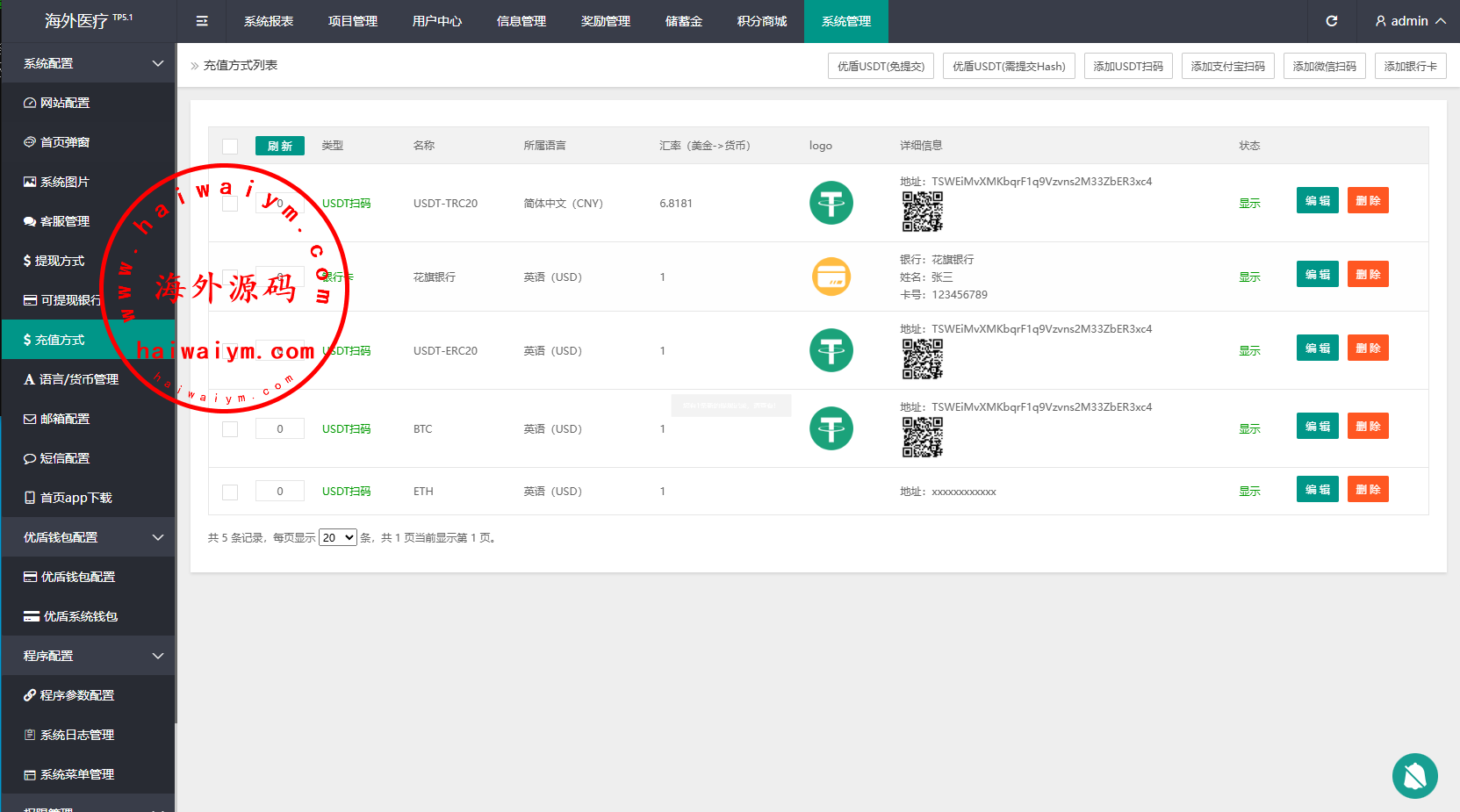Open 网站配置 in the sidebar
This screenshot has width=1460, height=812.
(x=88, y=103)
